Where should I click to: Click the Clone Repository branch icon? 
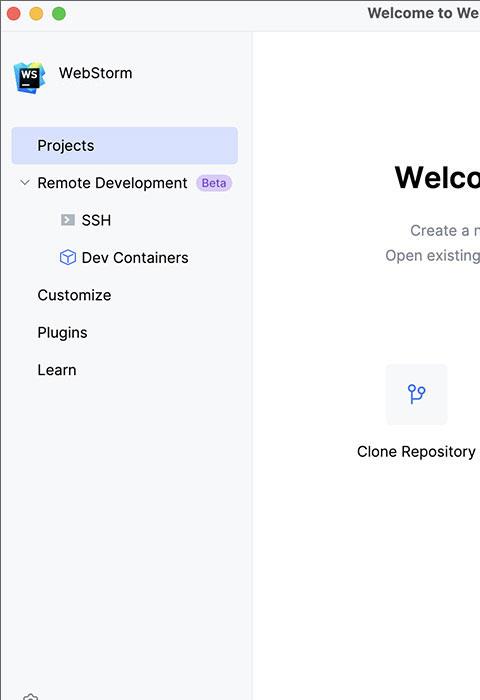(416, 394)
